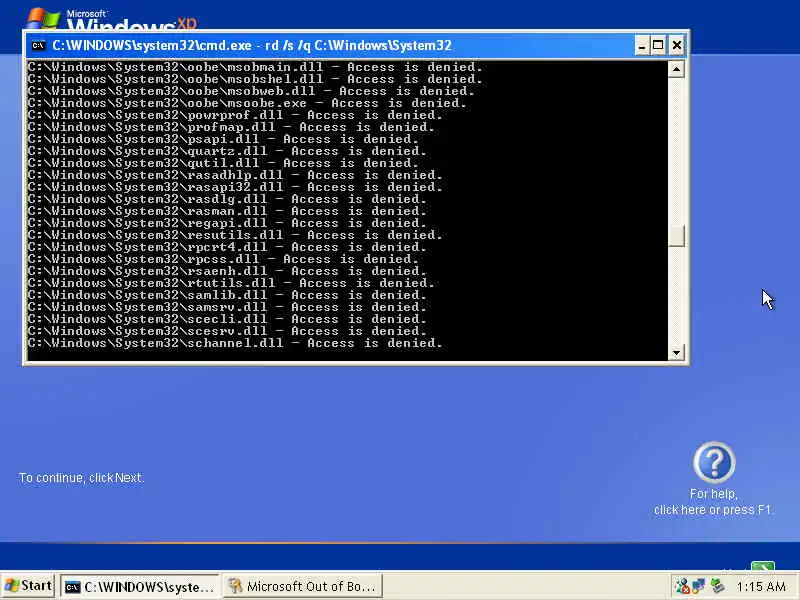Image resolution: width=800 pixels, height=600 pixels.
Task: Click the cmd title bar text 'rd /s /q C:\Windows\System32'
Action: click(x=358, y=46)
